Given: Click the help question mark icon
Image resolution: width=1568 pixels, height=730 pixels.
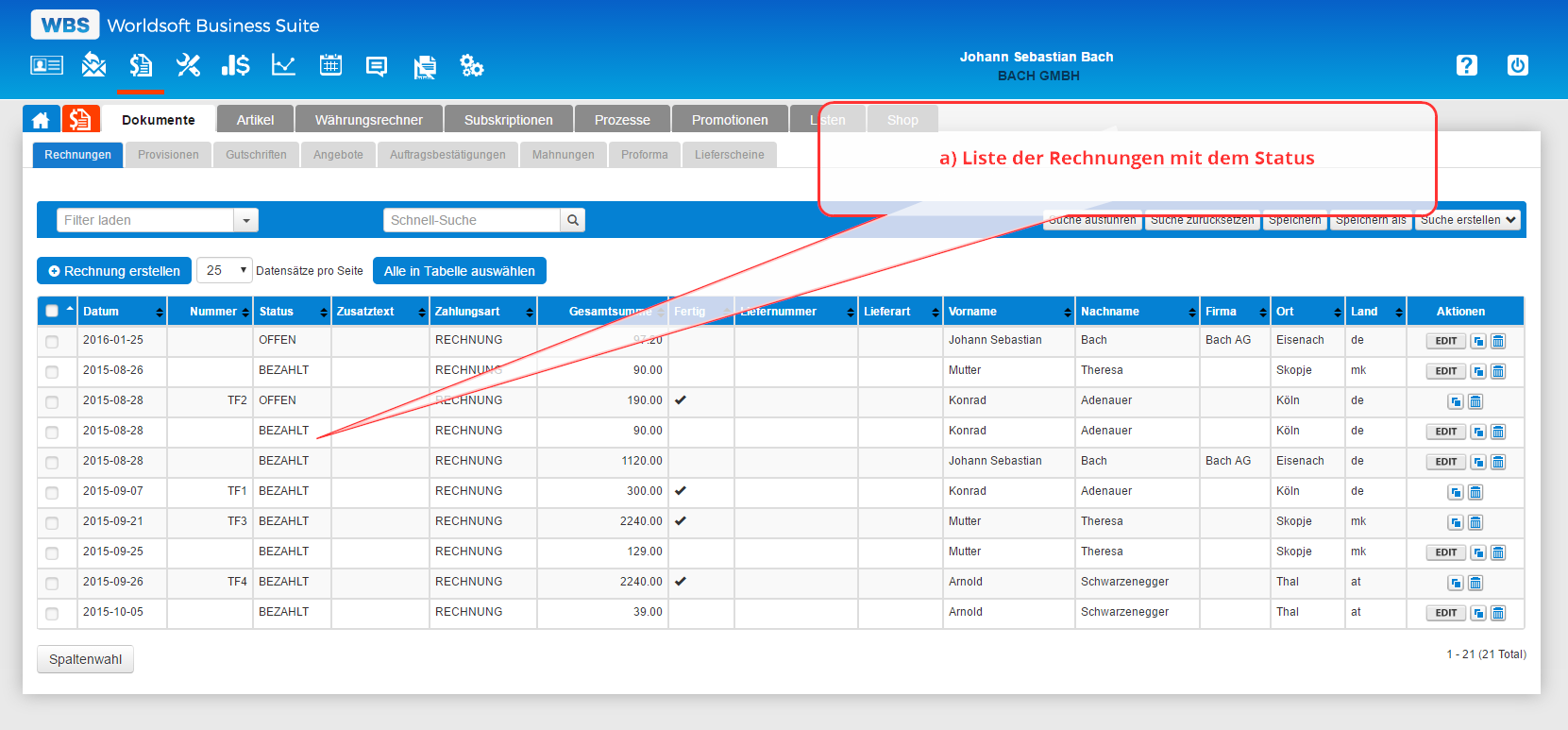Looking at the screenshot, I should 1466,65.
